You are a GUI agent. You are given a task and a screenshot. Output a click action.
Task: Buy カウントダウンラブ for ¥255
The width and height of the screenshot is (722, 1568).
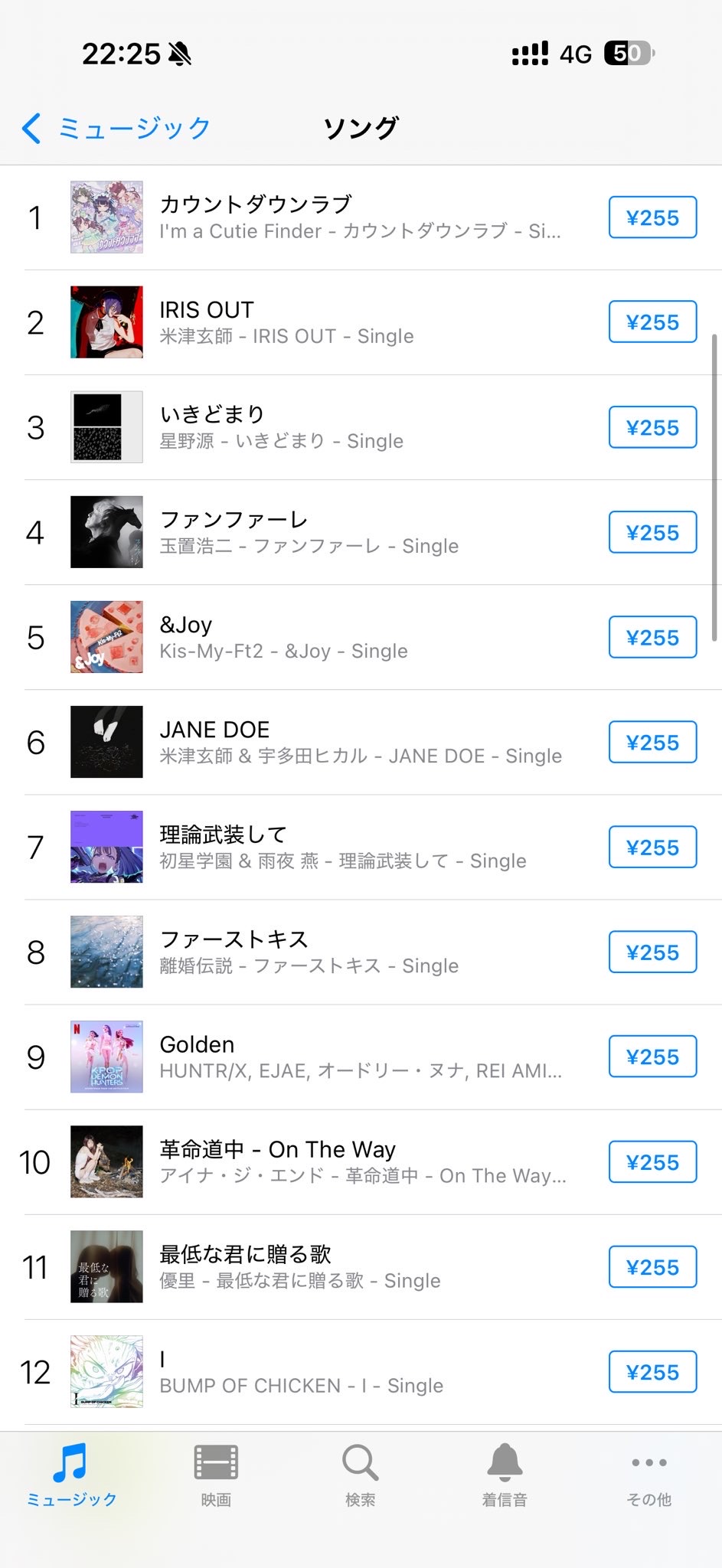pyautogui.click(x=652, y=217)
